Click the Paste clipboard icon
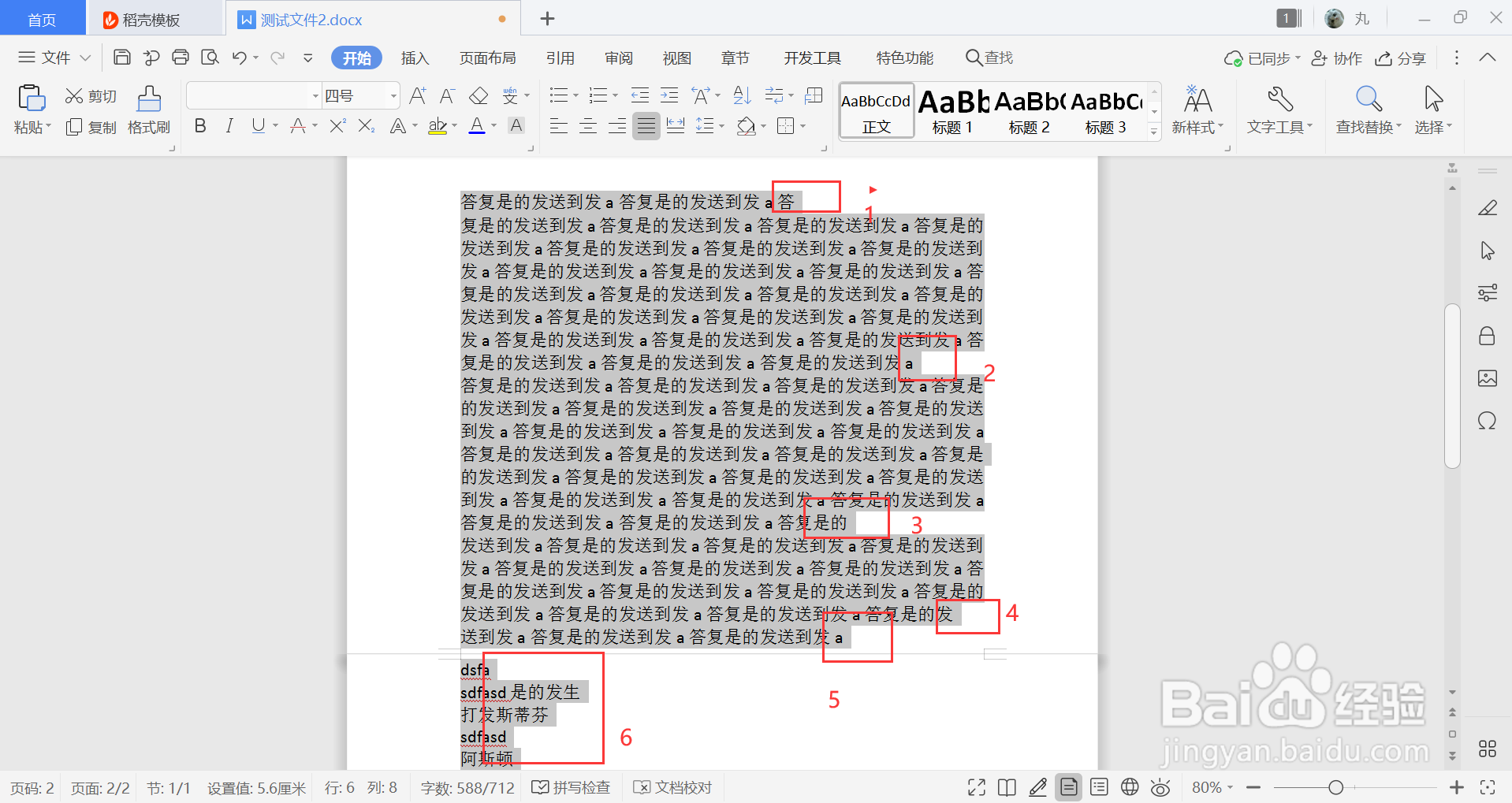 (32, 98)
